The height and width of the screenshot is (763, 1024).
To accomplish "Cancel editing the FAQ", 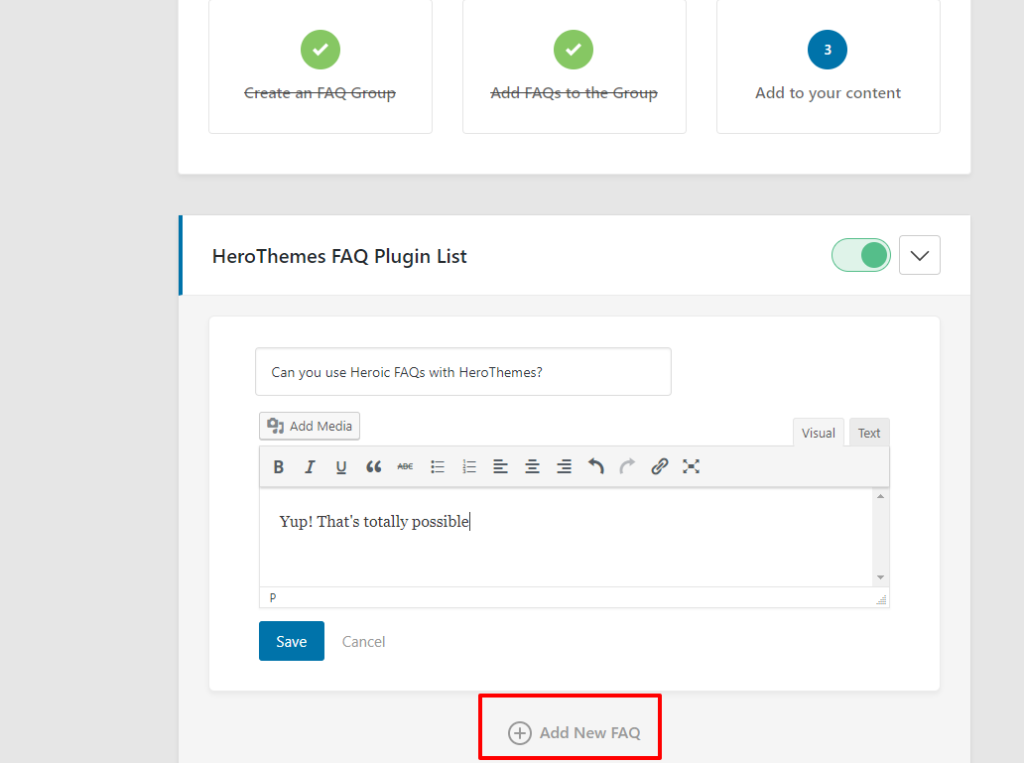I will point(363,641).
